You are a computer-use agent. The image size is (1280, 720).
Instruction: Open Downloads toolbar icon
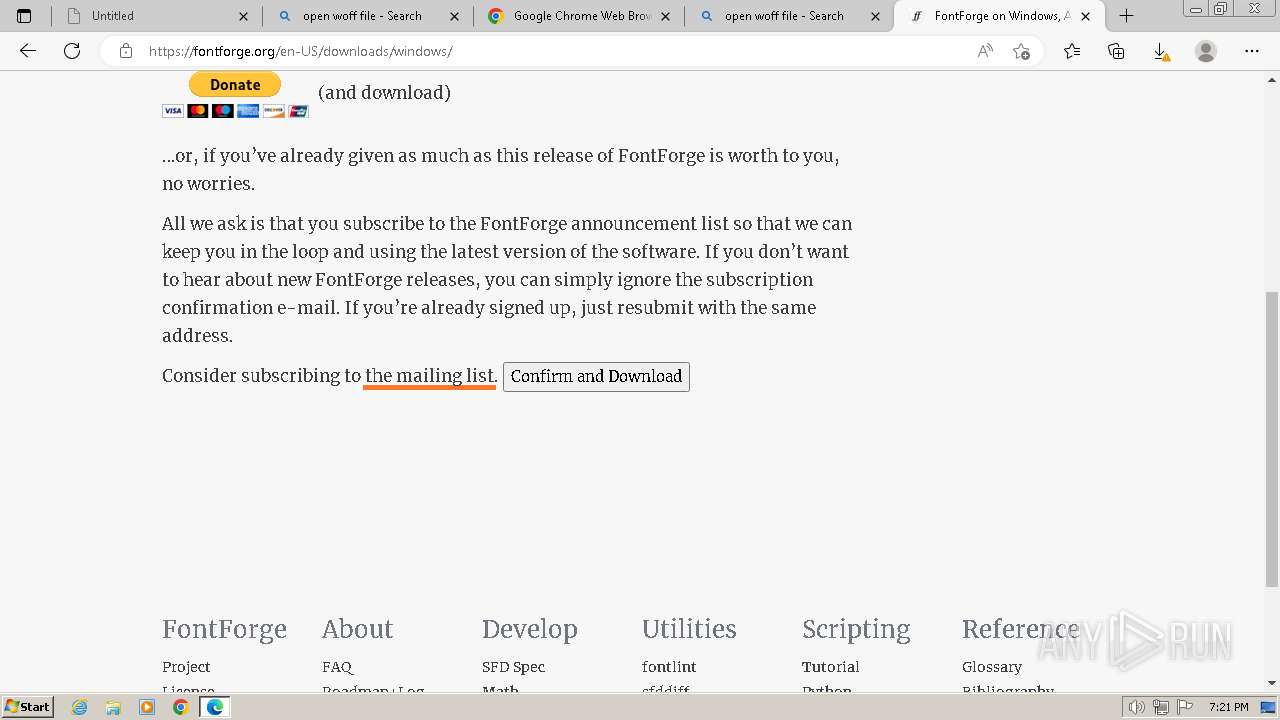[1160, 51]
